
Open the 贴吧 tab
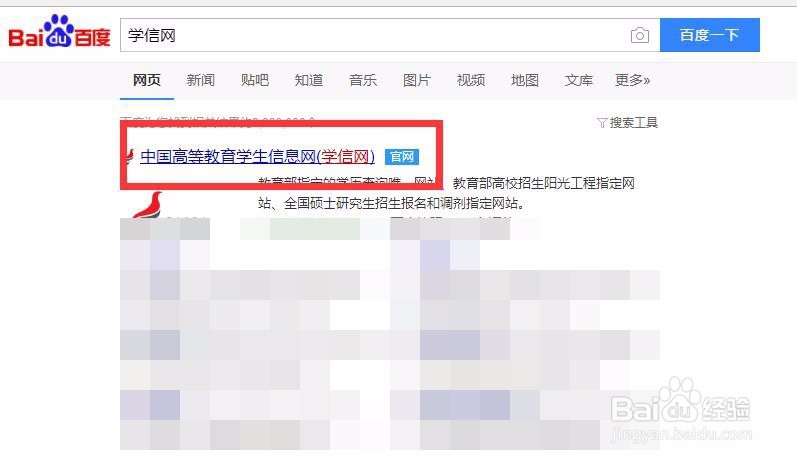(255, 80)
